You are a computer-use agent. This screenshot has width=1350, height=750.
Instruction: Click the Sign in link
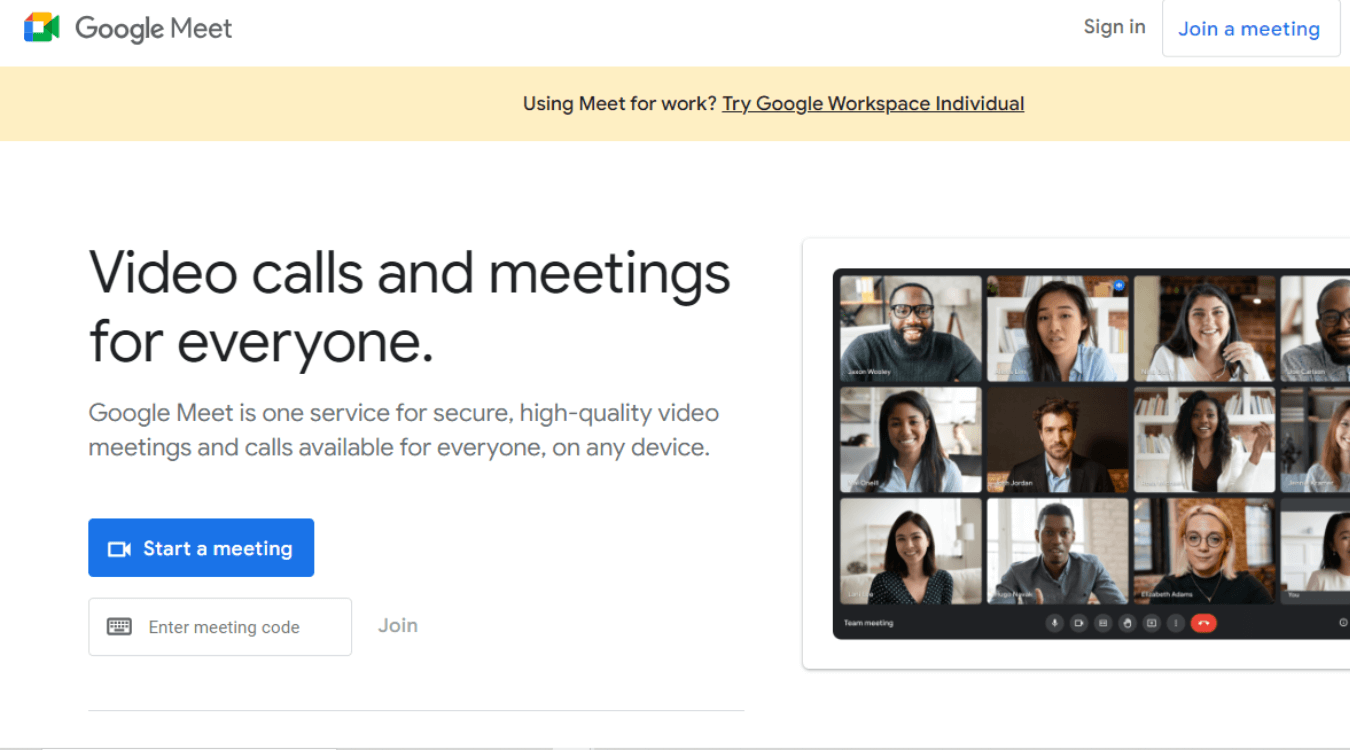[x=1114, y=27]
